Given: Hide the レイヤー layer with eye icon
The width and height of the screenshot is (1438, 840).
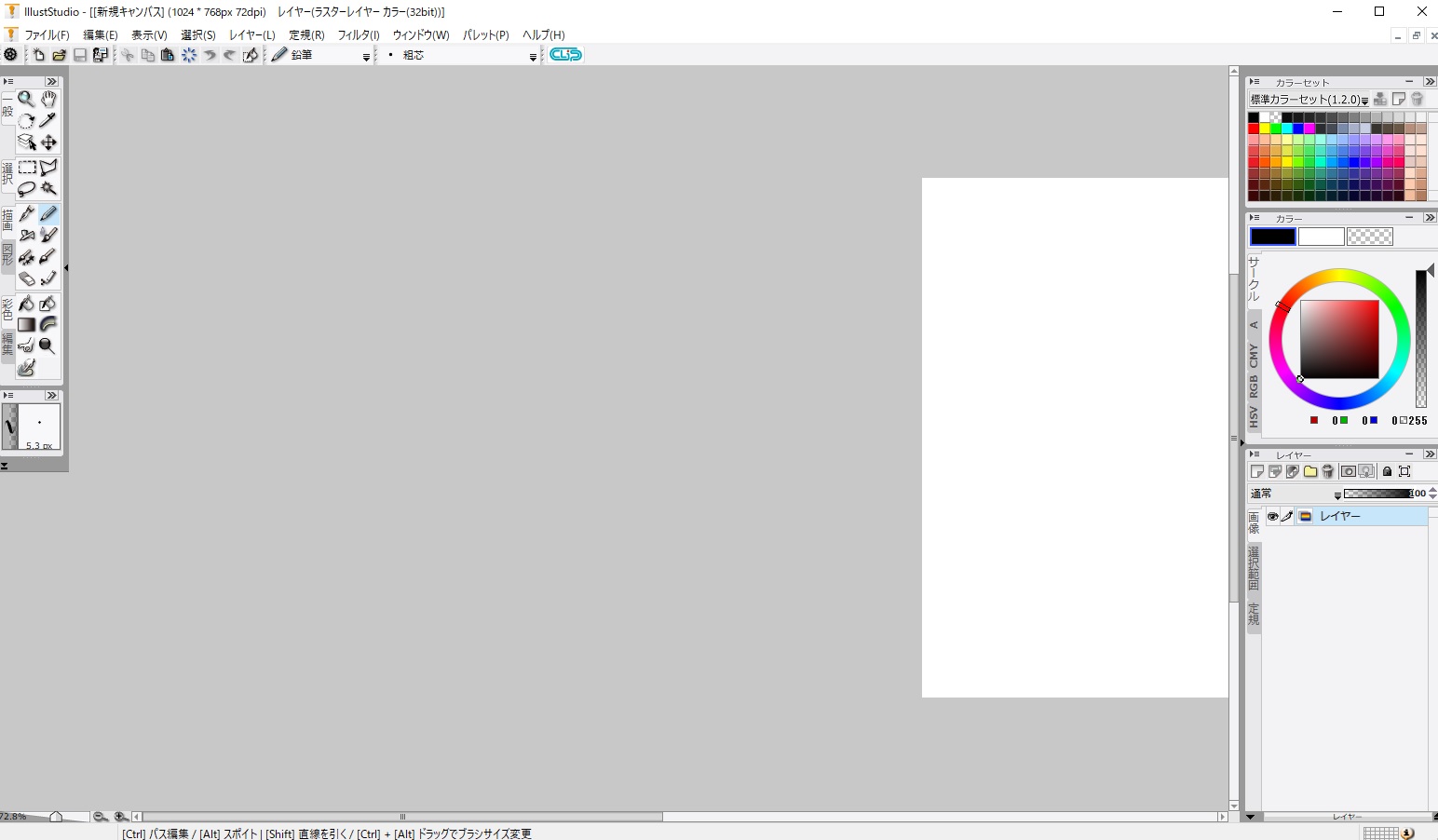Looking at the screenshot, I should pyautogui.click(x=1272, y=517).
